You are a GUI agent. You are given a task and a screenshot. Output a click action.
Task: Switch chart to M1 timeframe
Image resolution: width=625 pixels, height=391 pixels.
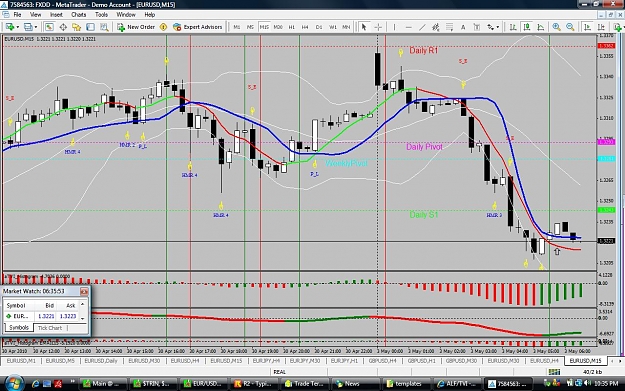coord(237,27)
